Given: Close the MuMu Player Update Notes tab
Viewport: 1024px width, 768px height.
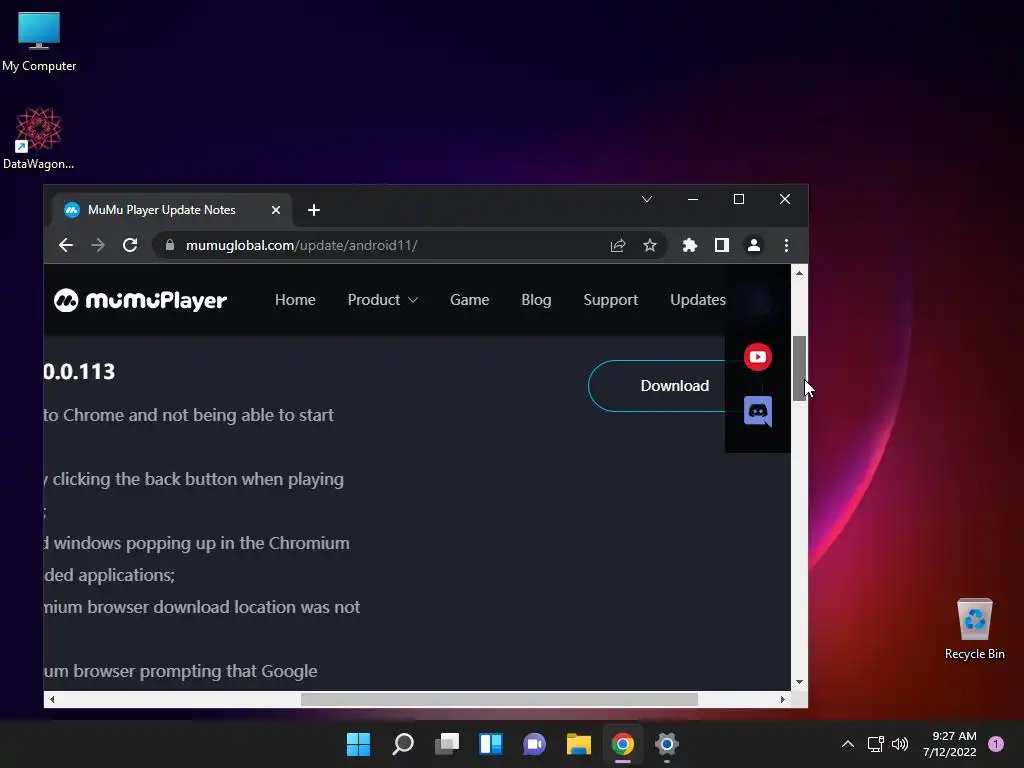Looking at the screenshot, I should (276, 210).
